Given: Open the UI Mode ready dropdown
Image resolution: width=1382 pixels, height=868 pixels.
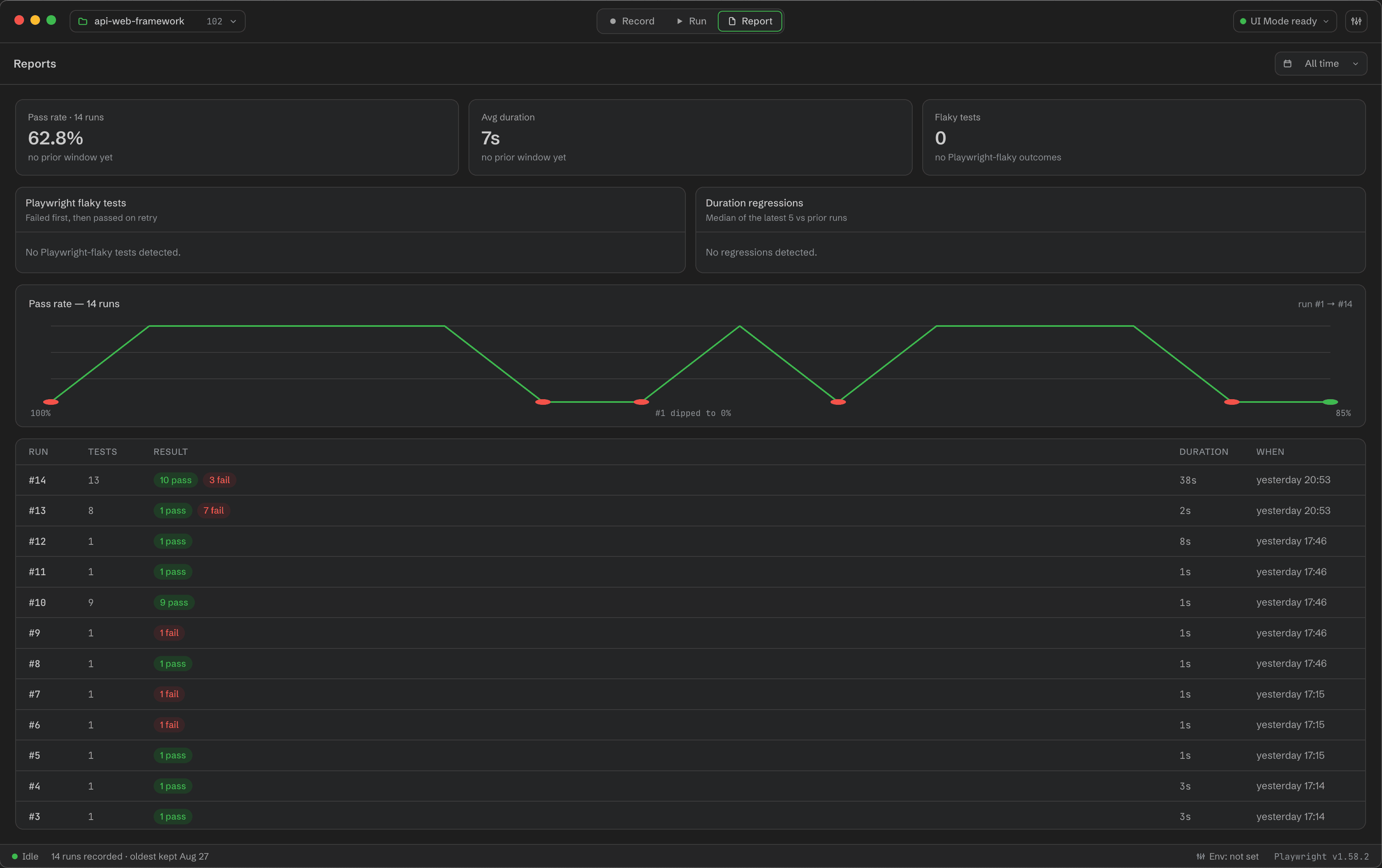Looking at the screenshot, I should coord(1284,21).
